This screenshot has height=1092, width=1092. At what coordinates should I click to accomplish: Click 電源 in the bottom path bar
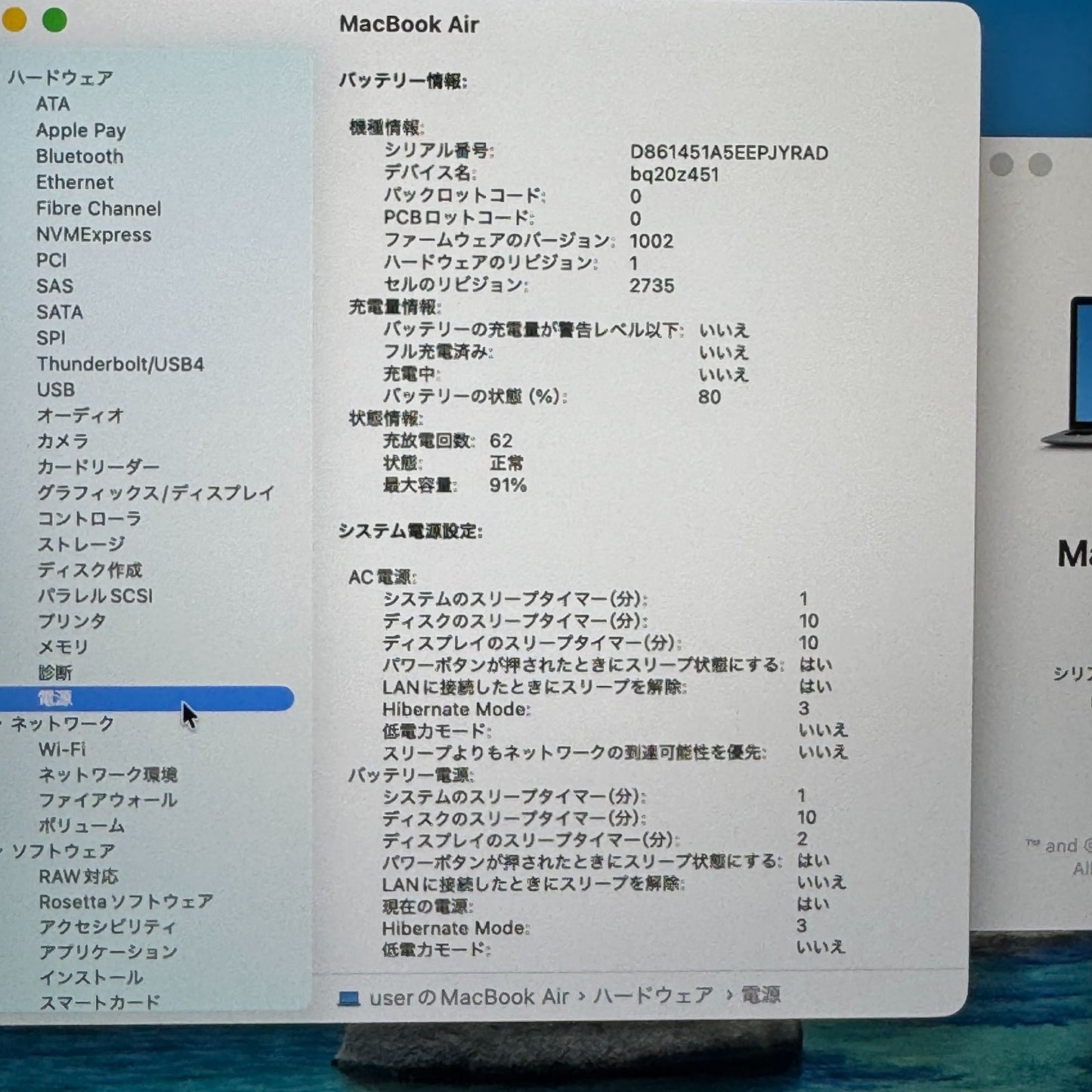(761, 995)
